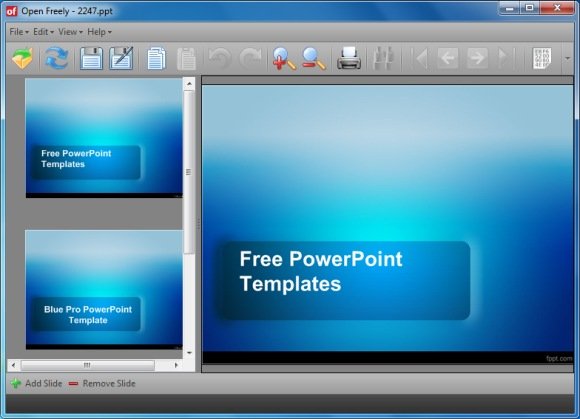The height and width of the screenshot is (419, 580).
Task: Click the Refresh blue arrows icon
Action: [x=56, y=58]
